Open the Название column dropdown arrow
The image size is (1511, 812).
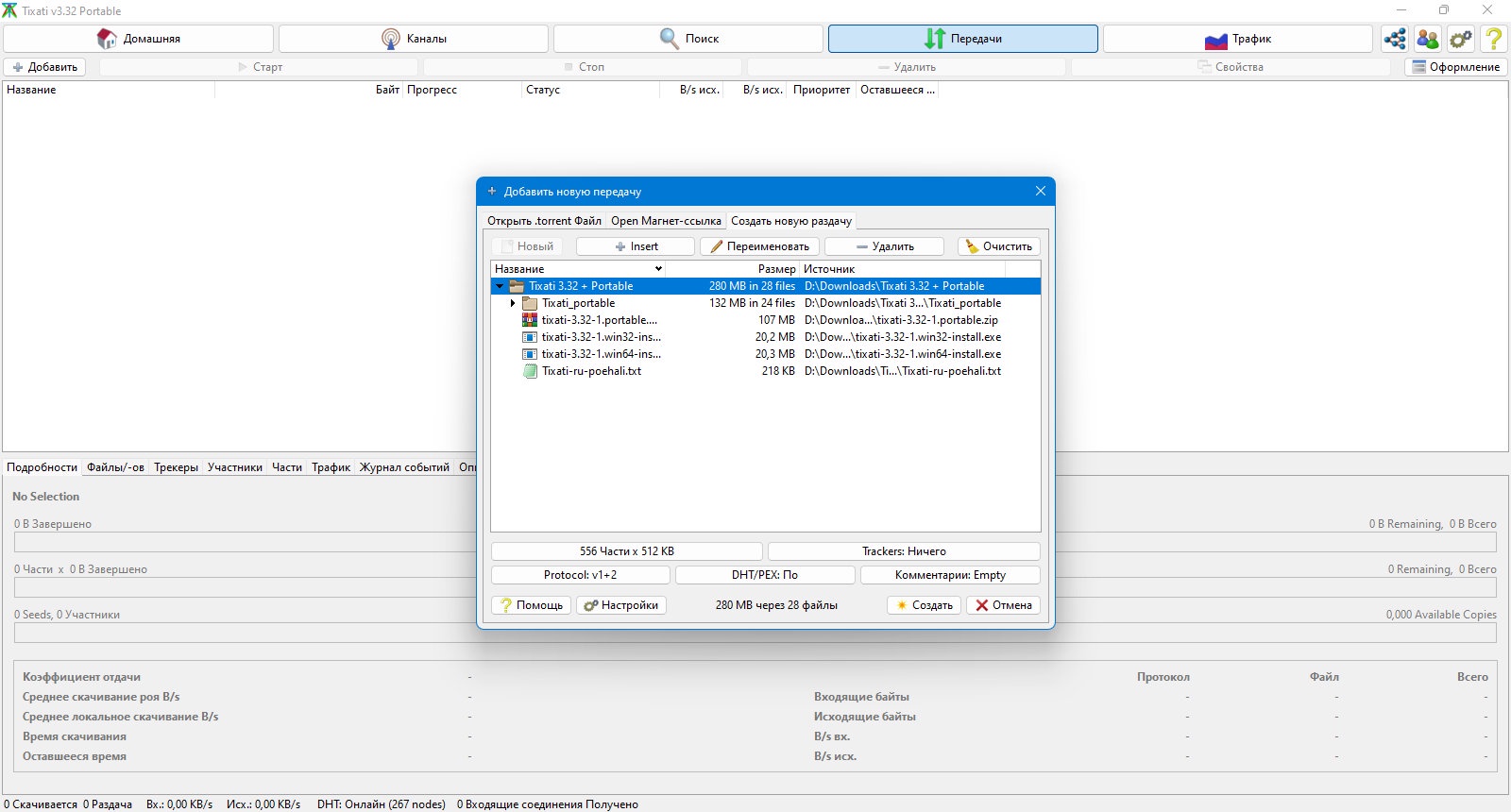(658, 269)
